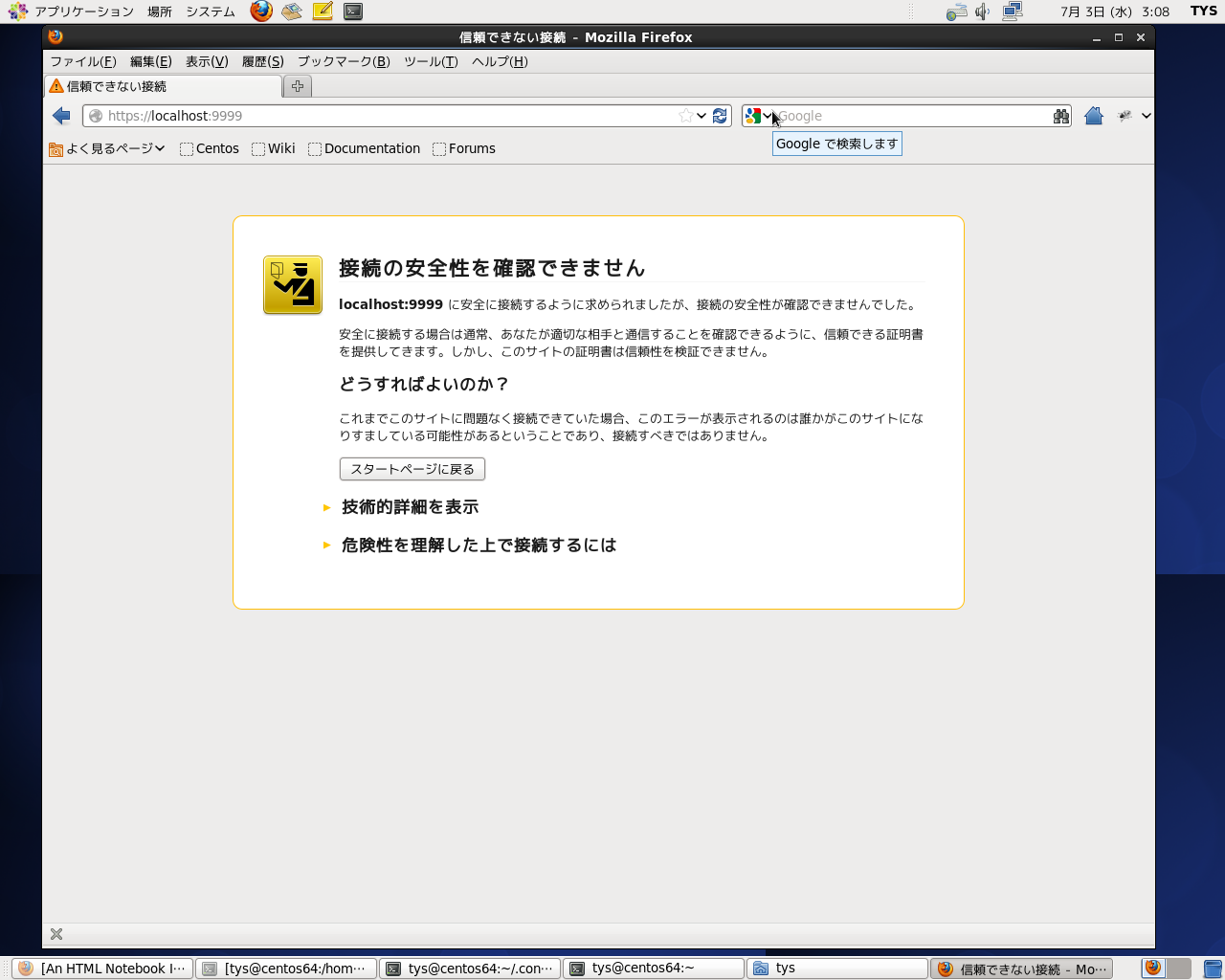The width and height of the screenshot is (1225, 980).
Task: Open a new tab with plus button
Action: click(x=298, y=86)
